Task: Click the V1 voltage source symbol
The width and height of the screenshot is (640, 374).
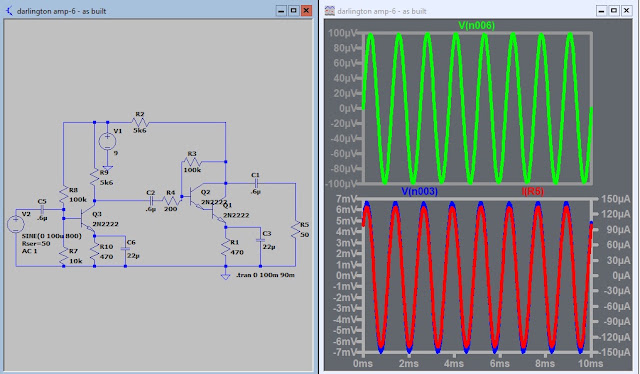Action: pyautogui.click(x=107, y=142)
